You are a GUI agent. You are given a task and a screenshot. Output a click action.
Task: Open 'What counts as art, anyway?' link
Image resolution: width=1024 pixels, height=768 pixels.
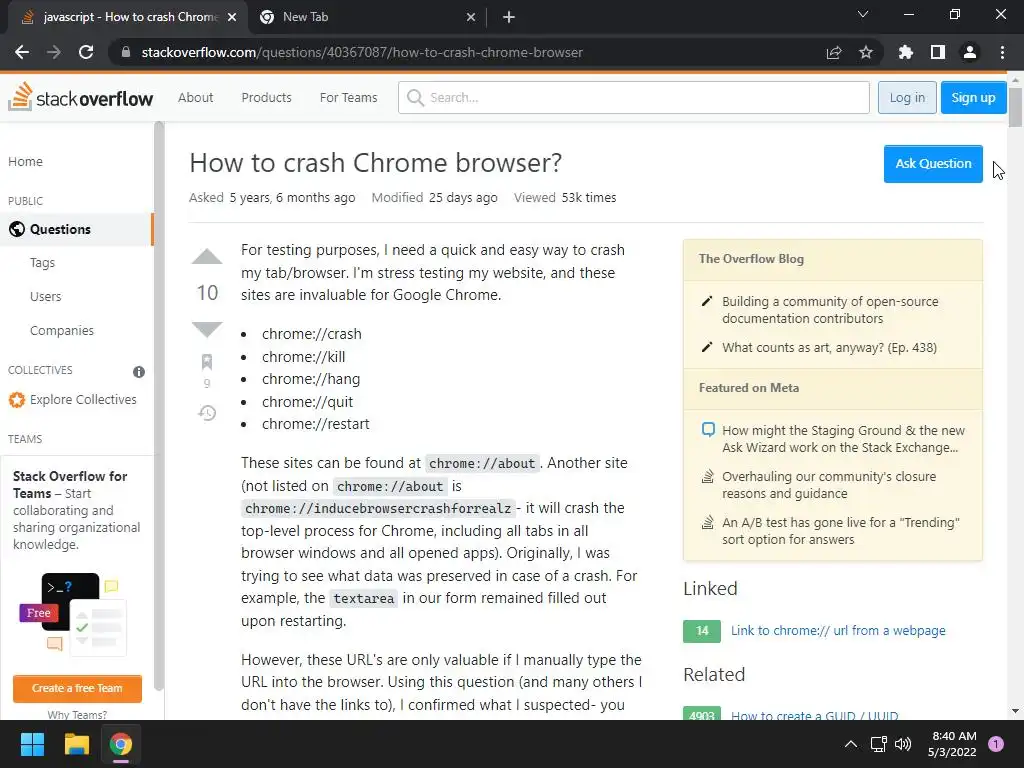coord(829,347)
